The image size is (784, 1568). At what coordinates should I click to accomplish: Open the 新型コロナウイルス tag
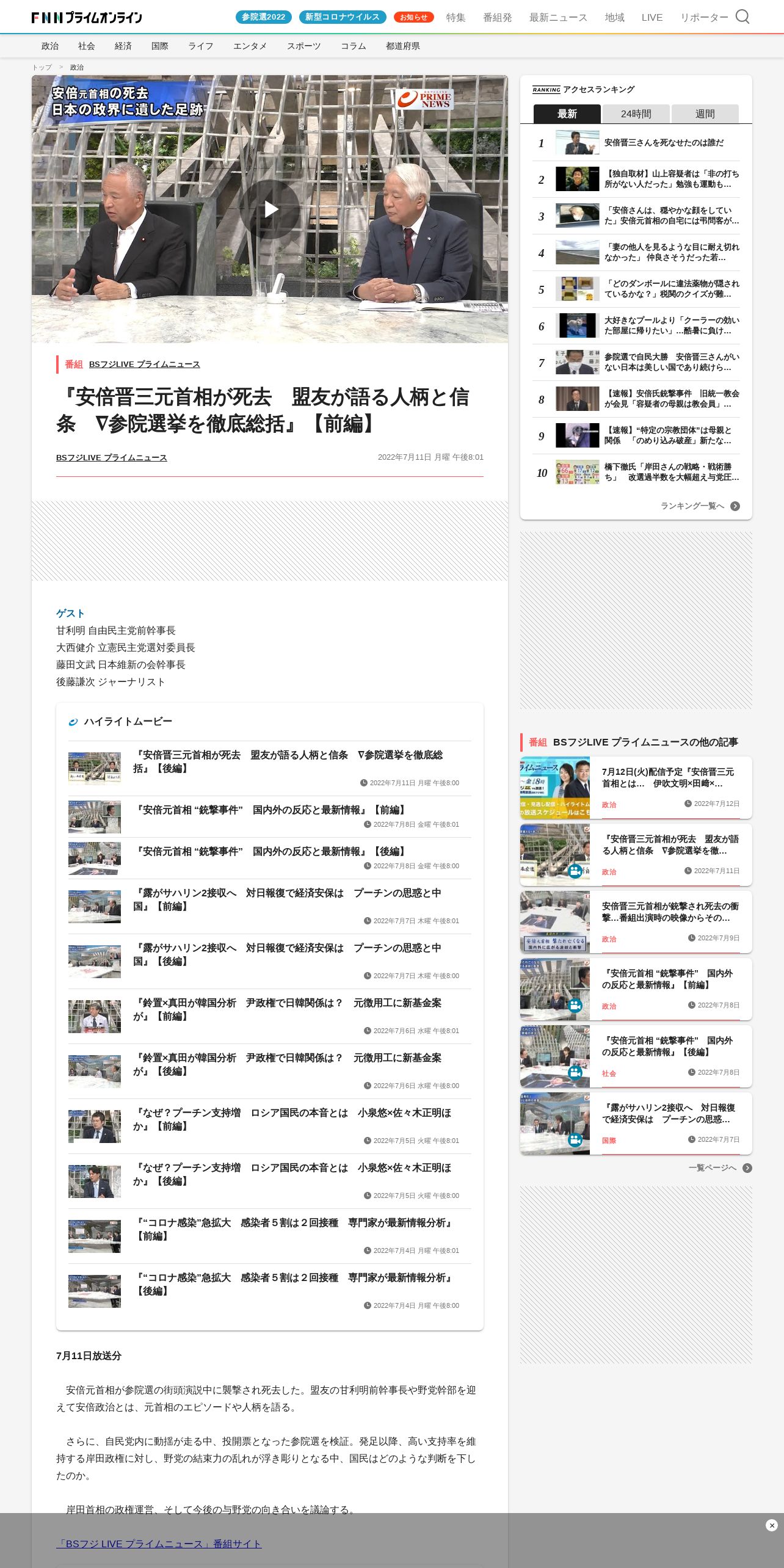(x=343, y=17)
